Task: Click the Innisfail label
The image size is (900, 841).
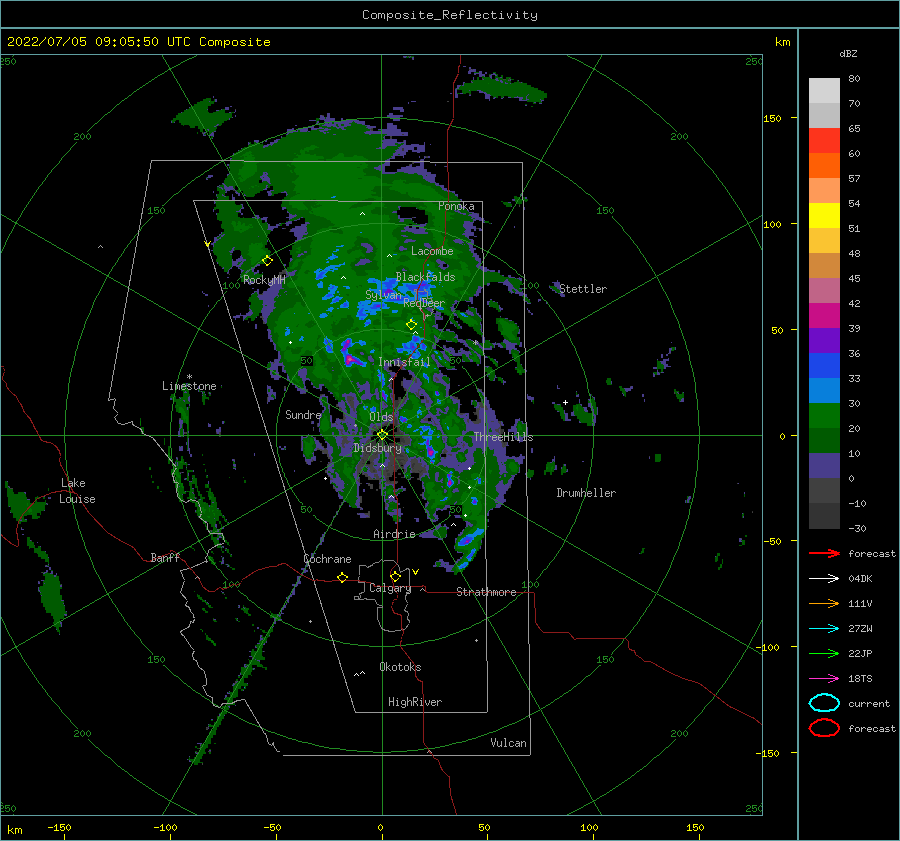Action: (404, 362)
